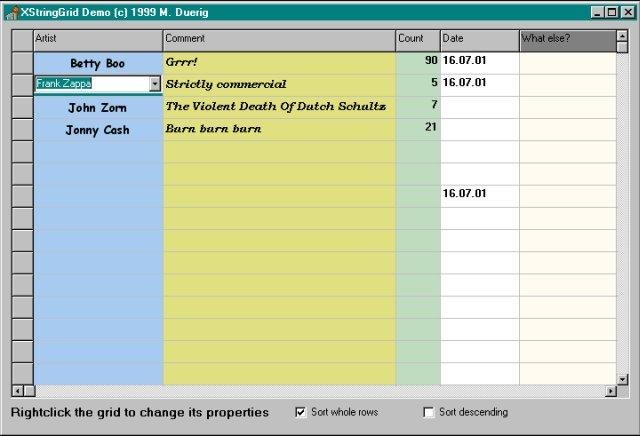
Task: Select the count cell showing 7
Action: click(418, 108)
